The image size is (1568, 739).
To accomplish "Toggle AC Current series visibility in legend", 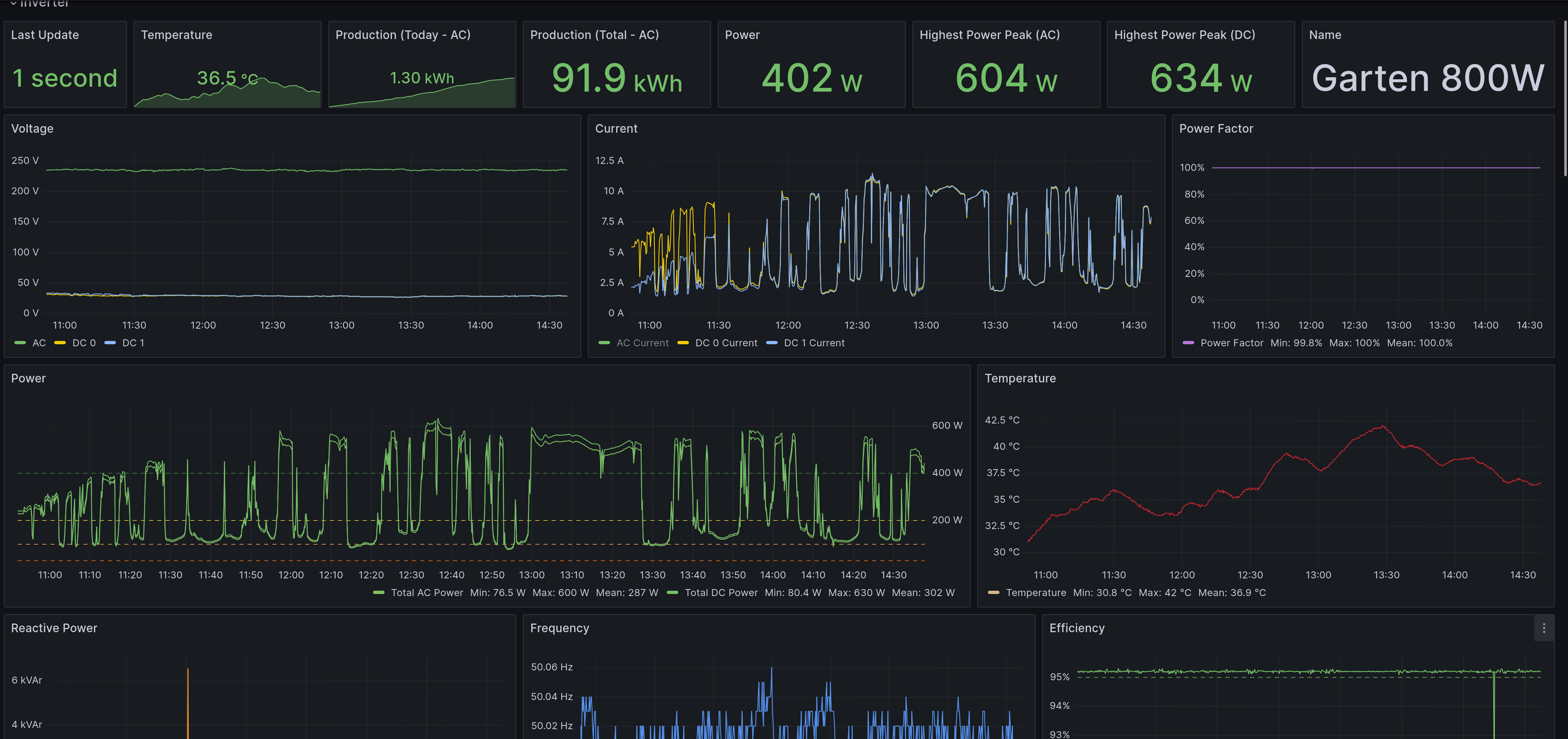I will click(x=642, y=343).
